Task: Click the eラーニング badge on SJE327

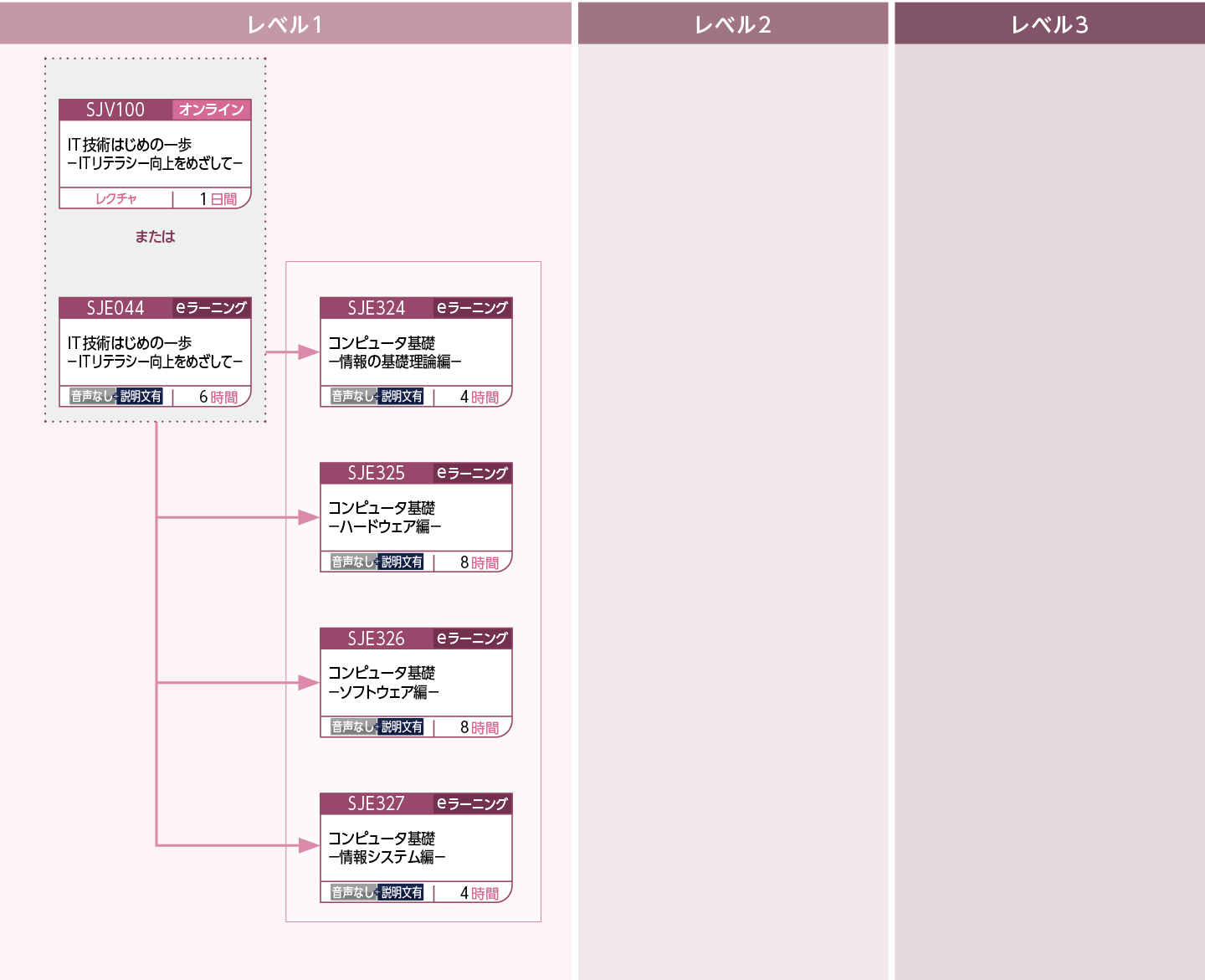Action: [x=472, y=803]
